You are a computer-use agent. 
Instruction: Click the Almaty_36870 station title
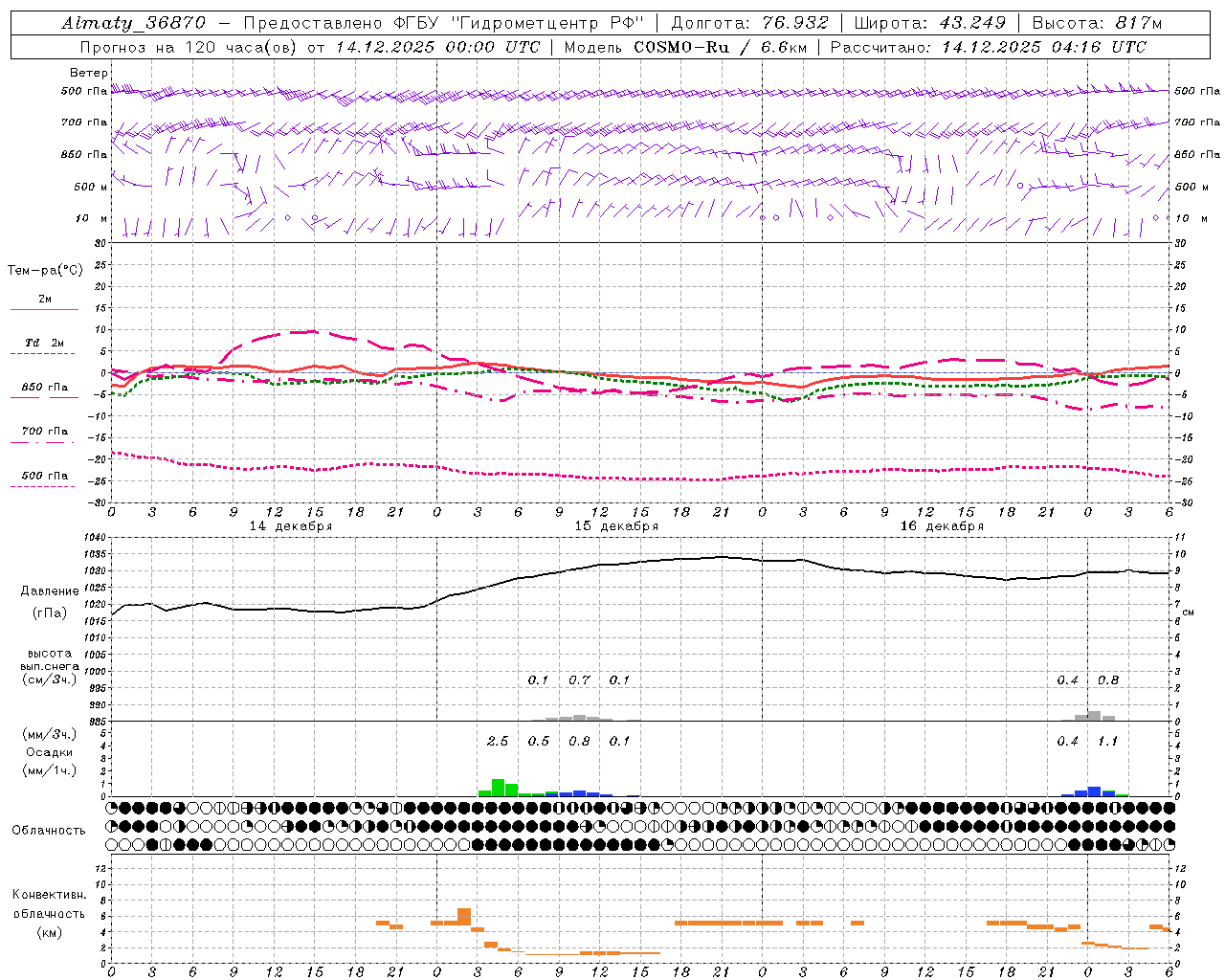[133, 23]
